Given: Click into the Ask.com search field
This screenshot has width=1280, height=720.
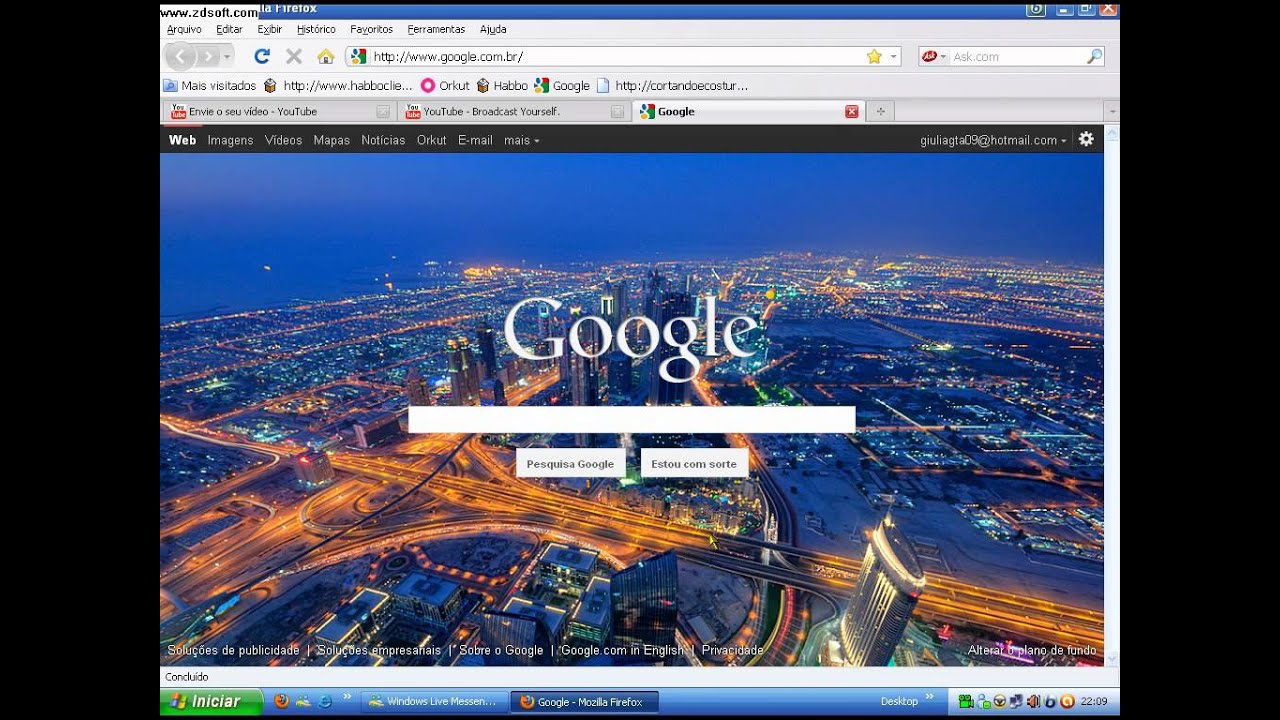Looking at the screenshot, I should (x=1017, y=57).
